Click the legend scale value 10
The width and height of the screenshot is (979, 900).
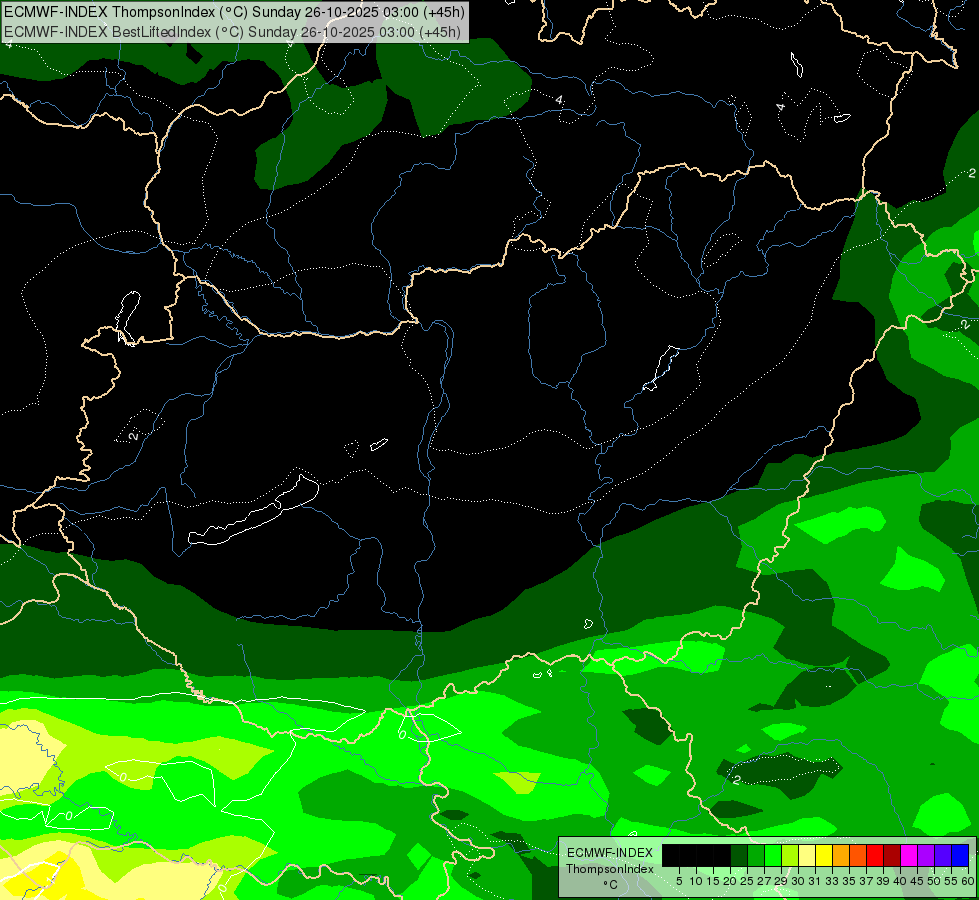tap(696, 881)
